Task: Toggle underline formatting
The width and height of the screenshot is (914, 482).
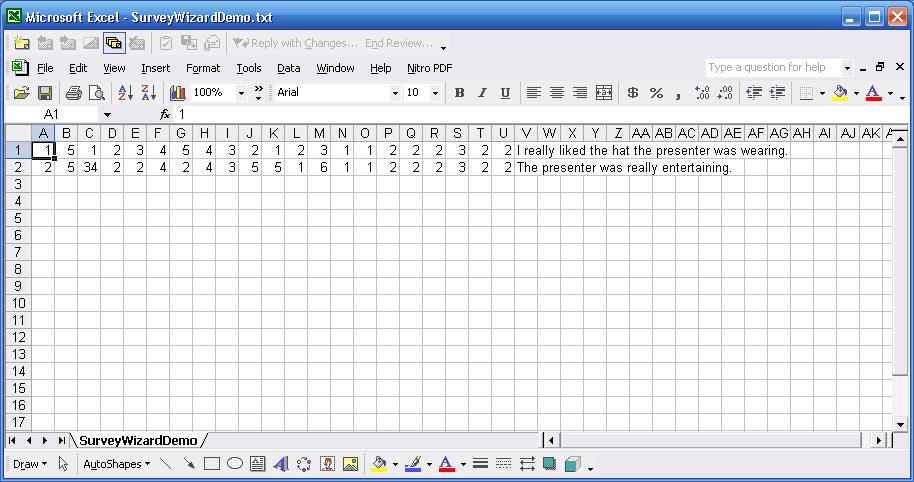Action: point(505,93)
